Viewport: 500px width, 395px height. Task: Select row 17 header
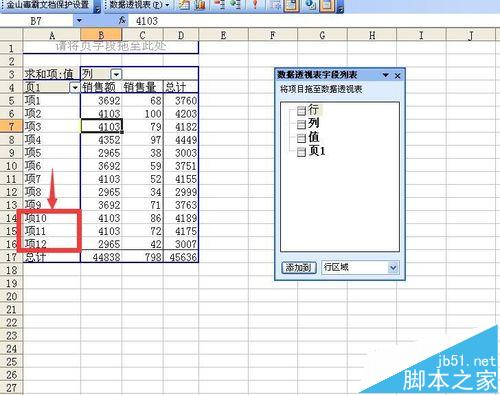[x=11, y=257]
